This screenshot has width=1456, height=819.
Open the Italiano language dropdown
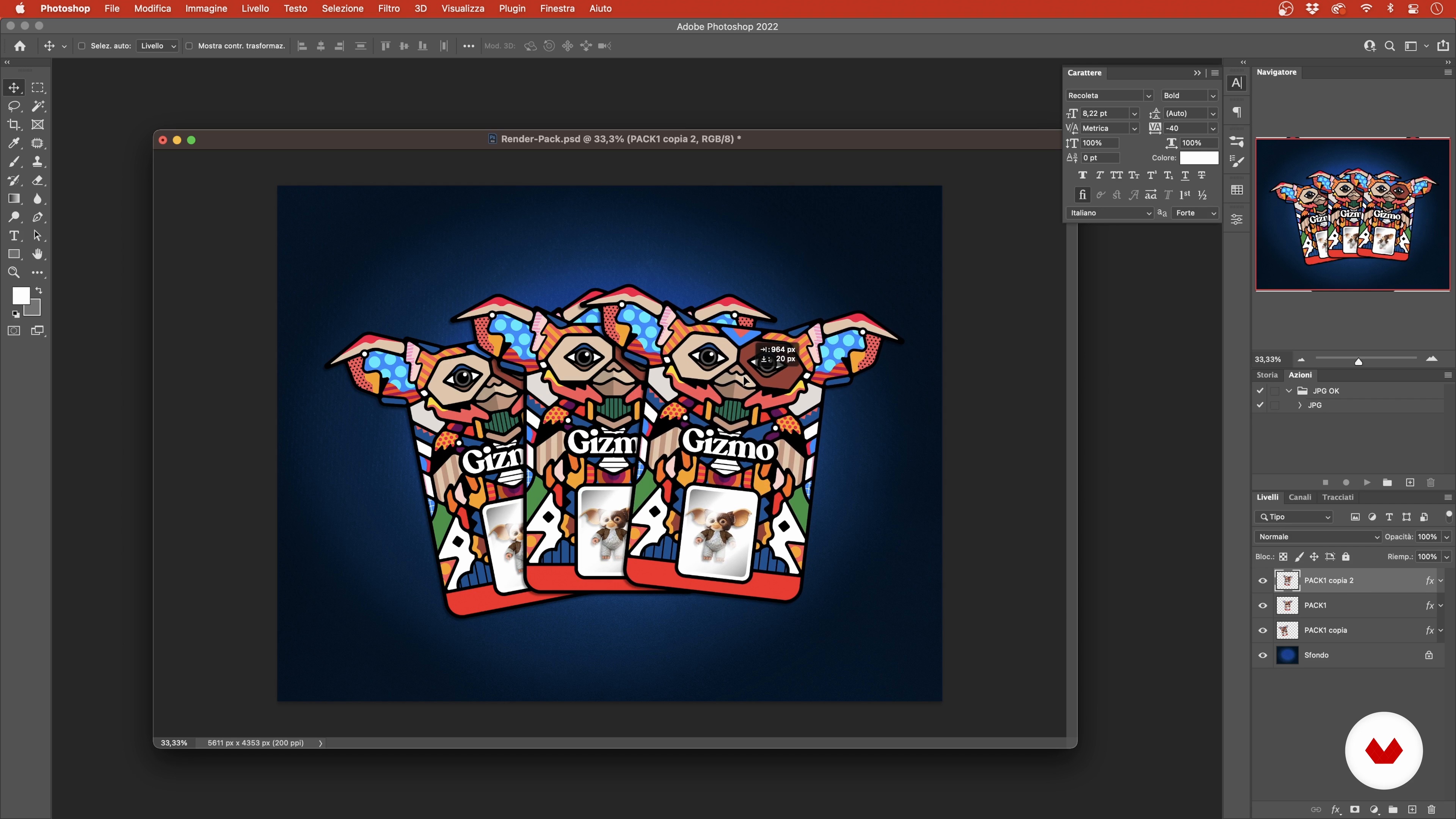coord(1109,213)
